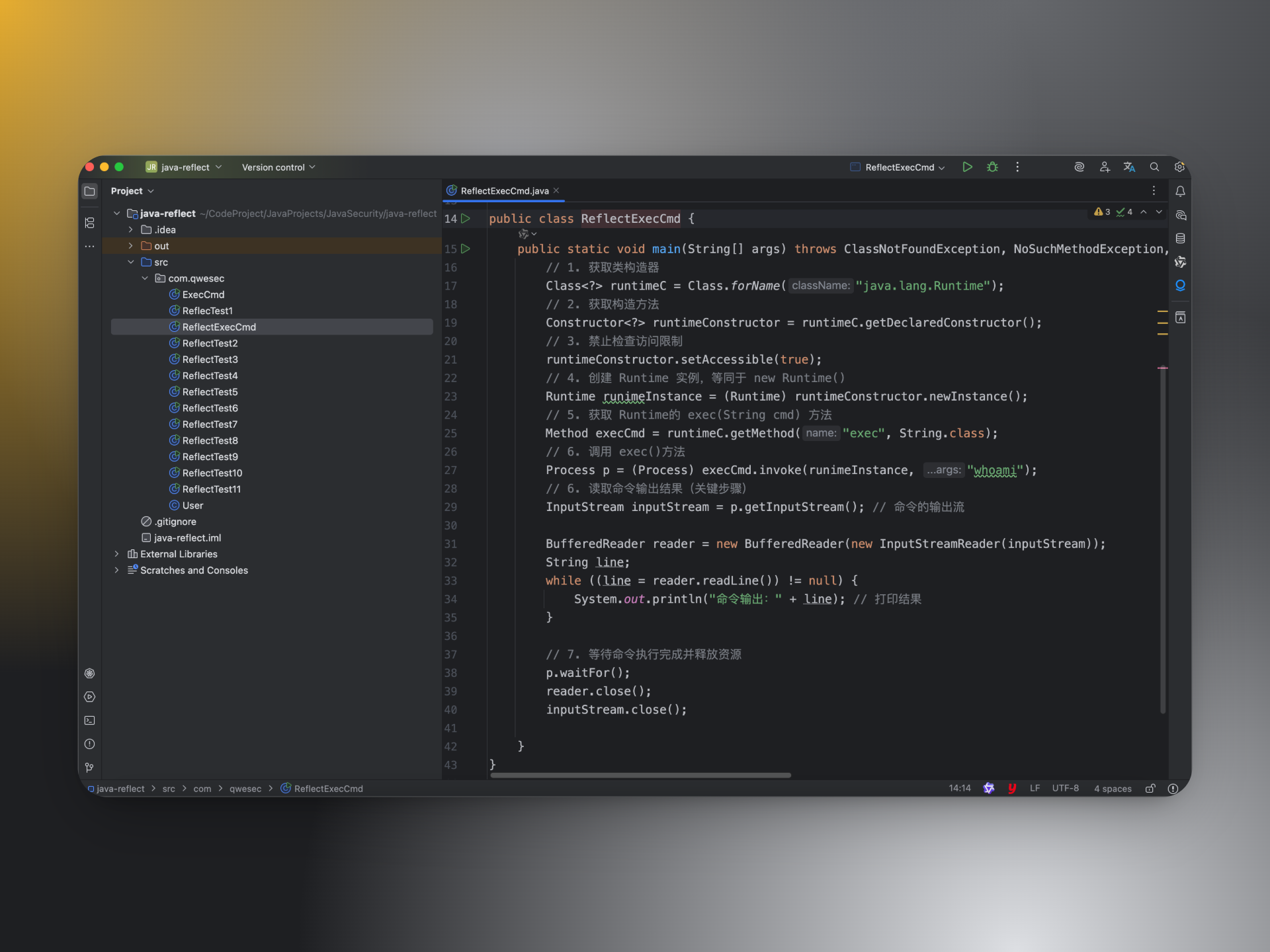
Task: Select the ReflectExecCmd.java editor tab
Action: click(504, 191)
